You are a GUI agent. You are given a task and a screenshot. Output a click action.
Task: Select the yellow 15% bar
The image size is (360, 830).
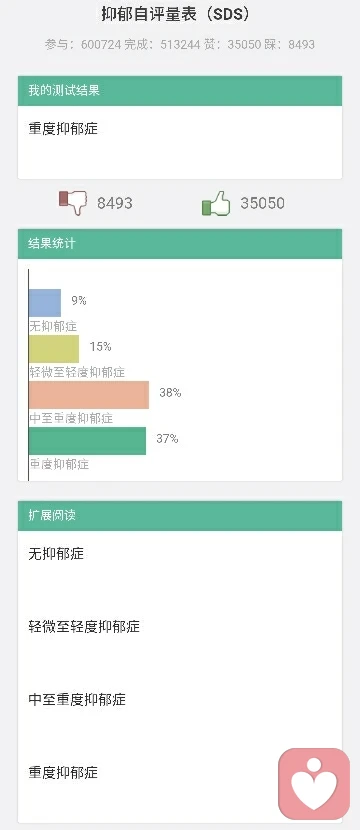click(x=54, y=349)
